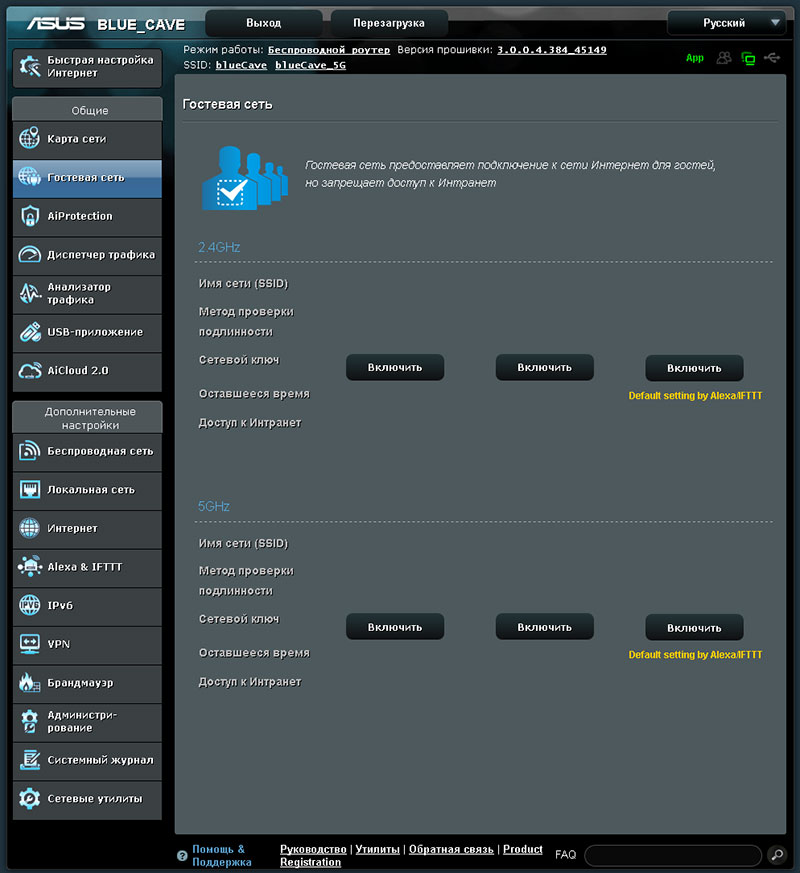
Task: Open USB-приложение menu item
Action: [x=87, y=332]
